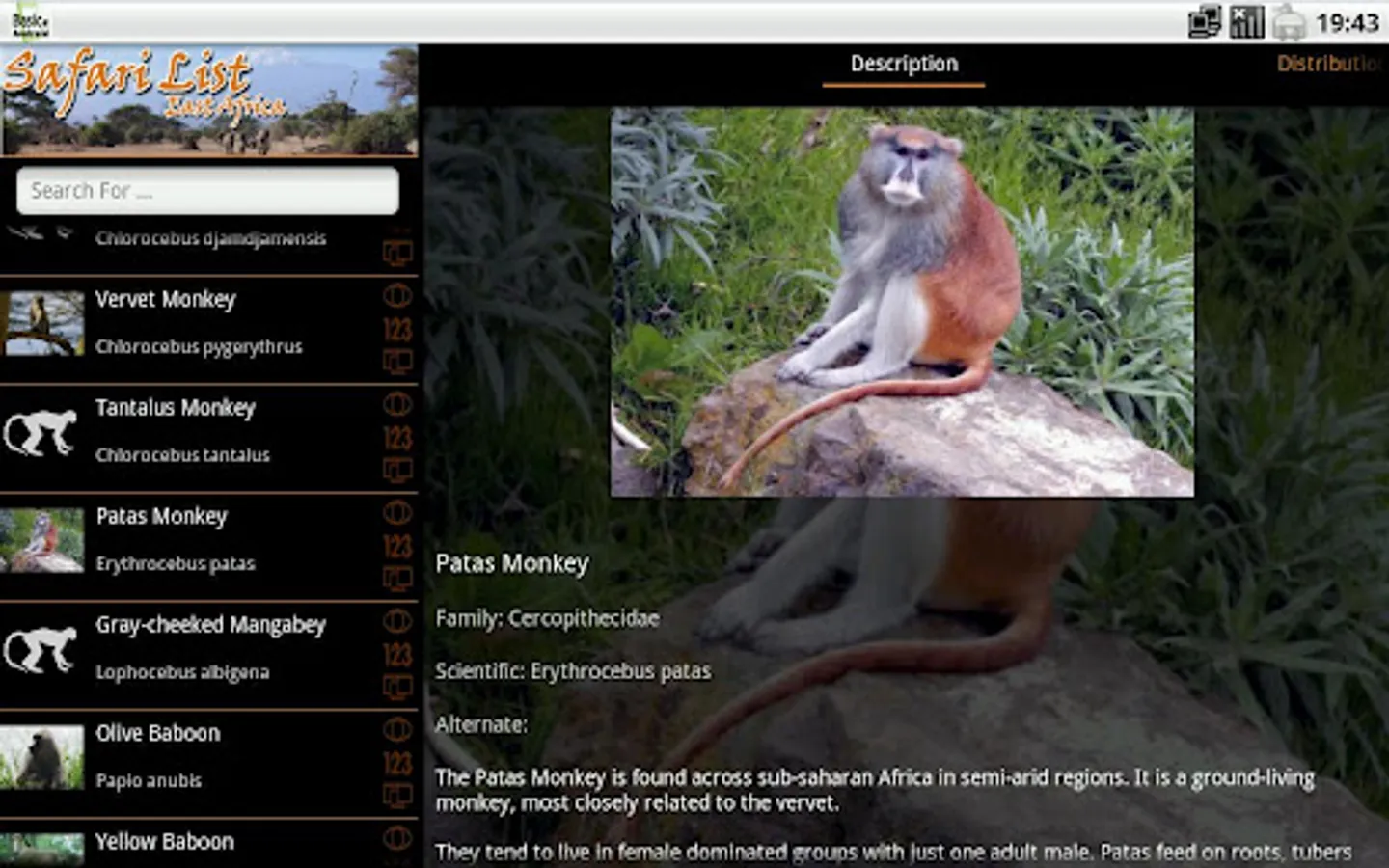Open the book icon on Tantalus Monkey row
The height and width of the screenshot is (868, 1389).
tap(397, 471)
